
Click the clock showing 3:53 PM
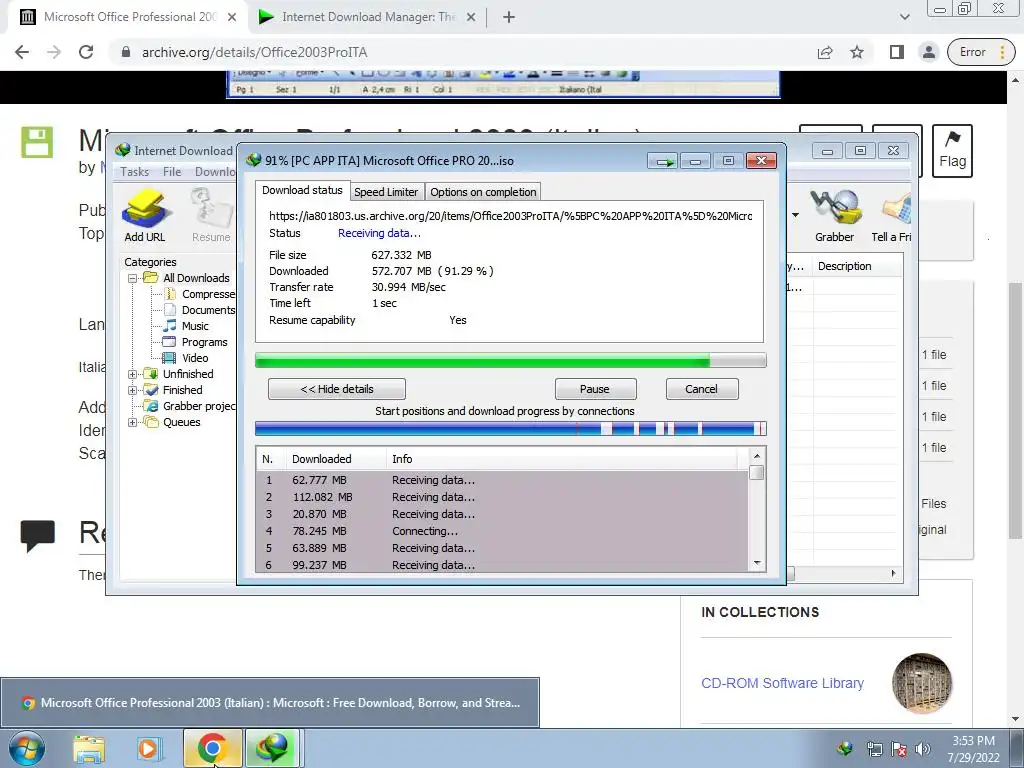click(x=973, y=741)
